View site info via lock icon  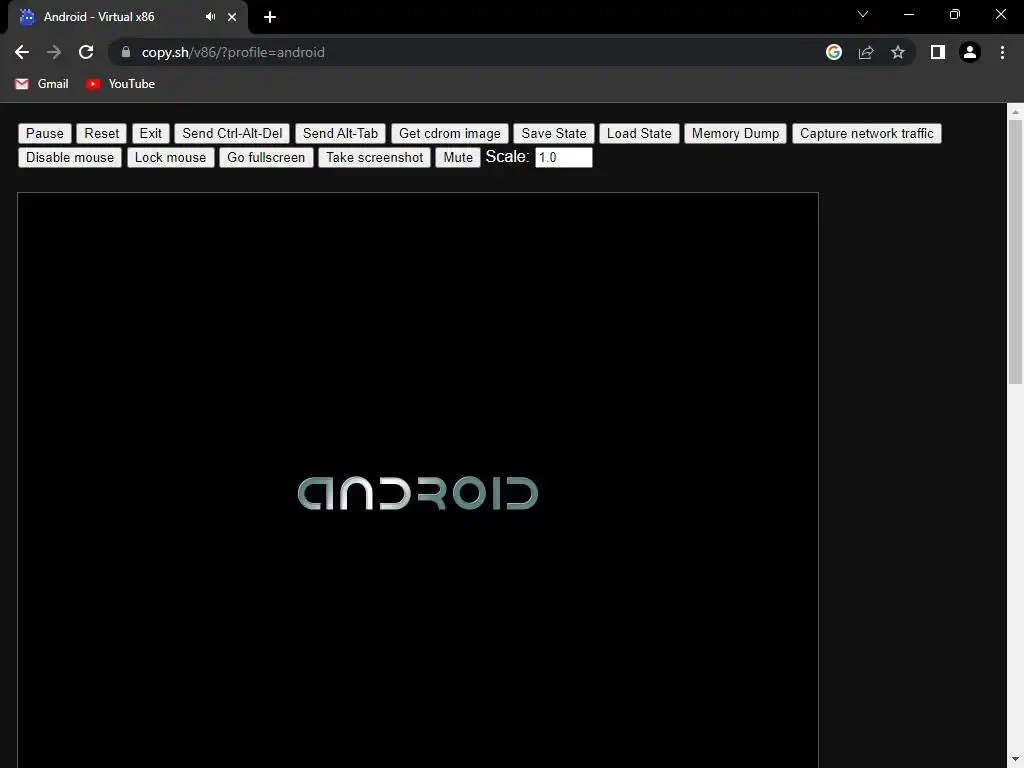[x=126, y=52]
